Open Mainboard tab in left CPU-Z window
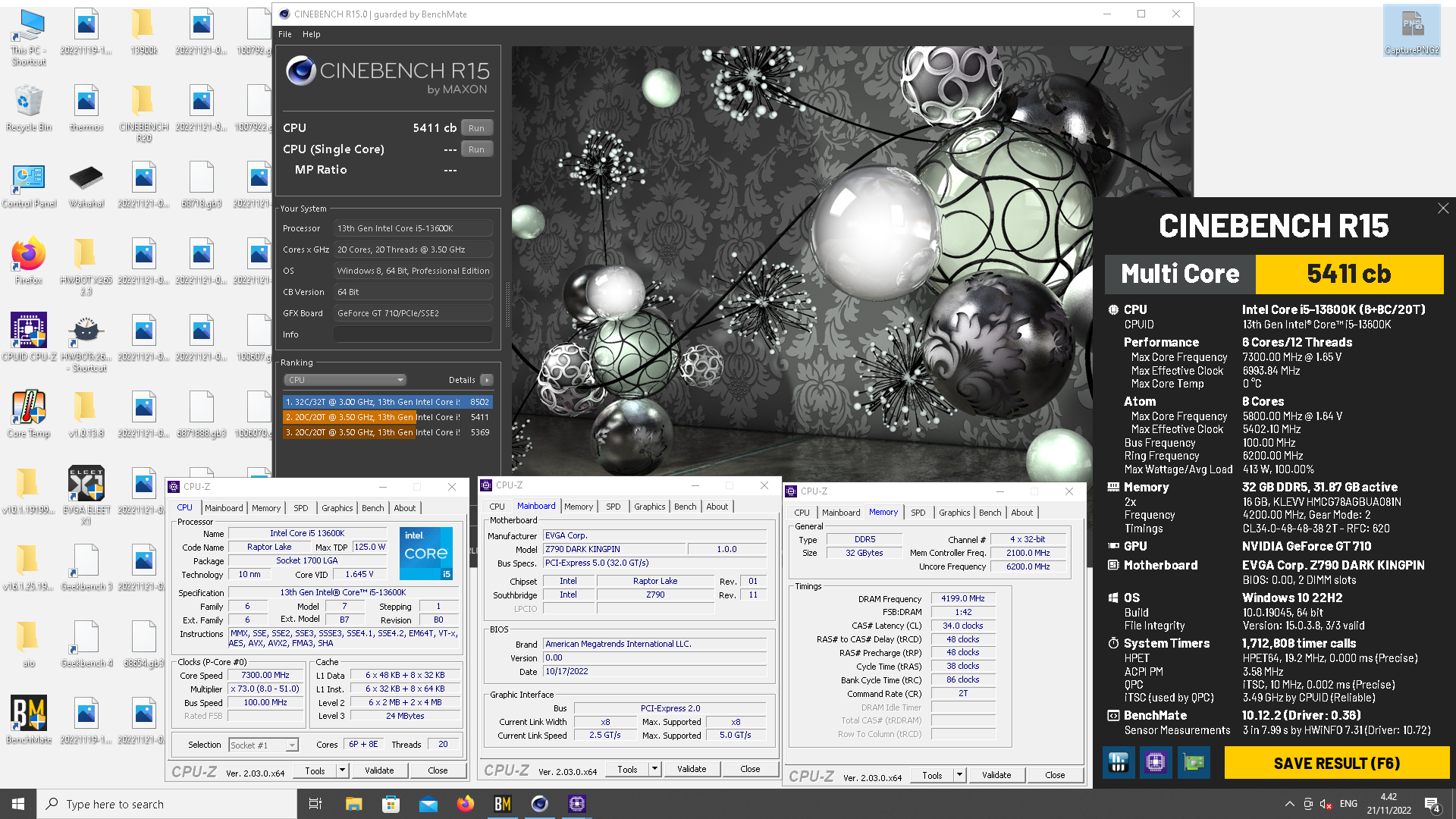The image size is (1456, 819). (224, 508)
